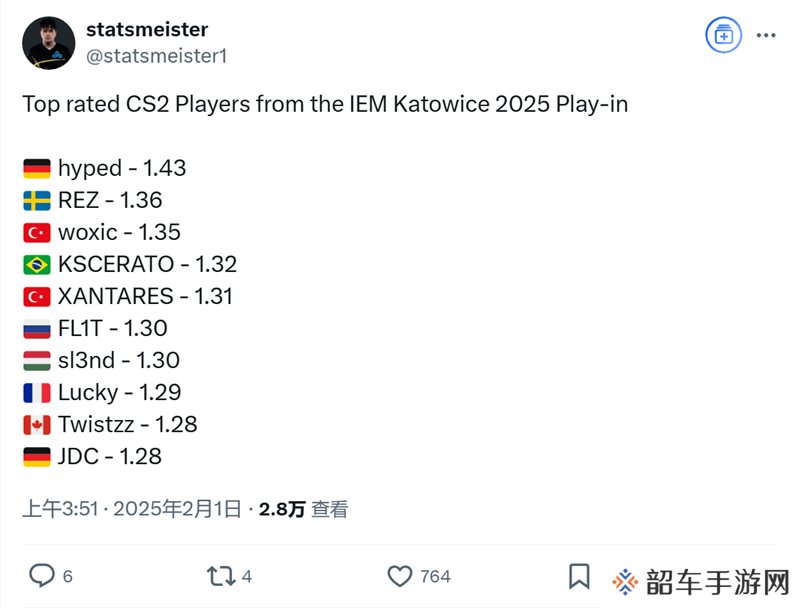This screenshot has height=608, width=800.
Task: Open the three-dot more options menu
Action: coord(766,35)
